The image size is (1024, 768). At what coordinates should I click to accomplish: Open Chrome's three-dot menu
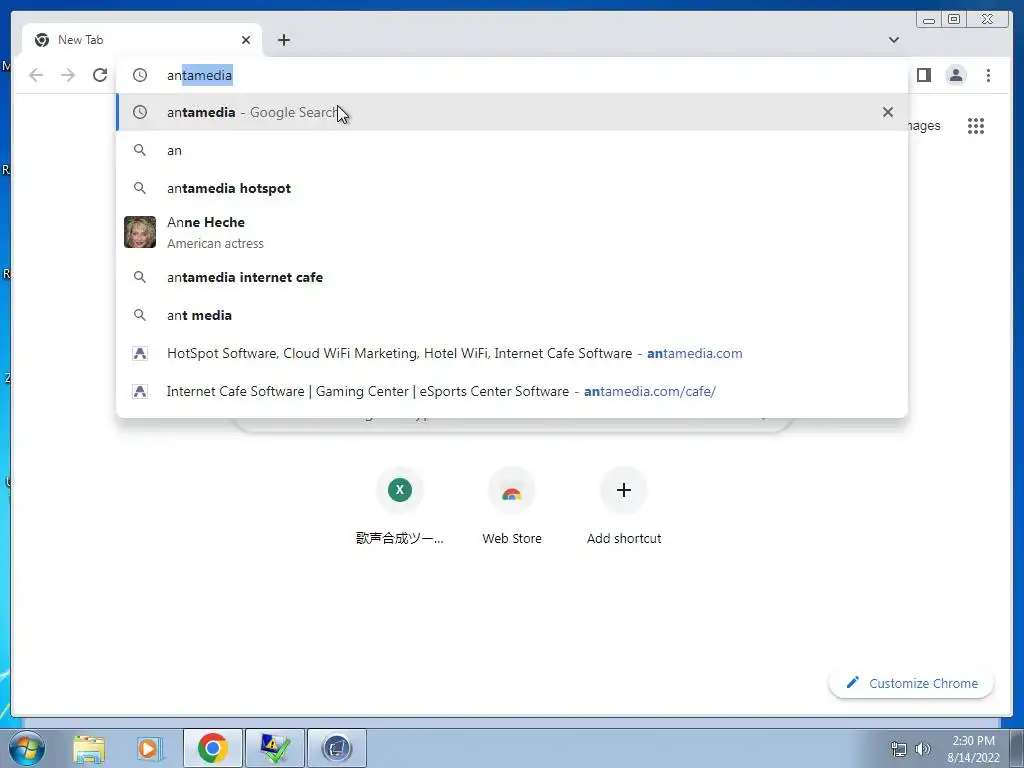click(x=988, y=75)
